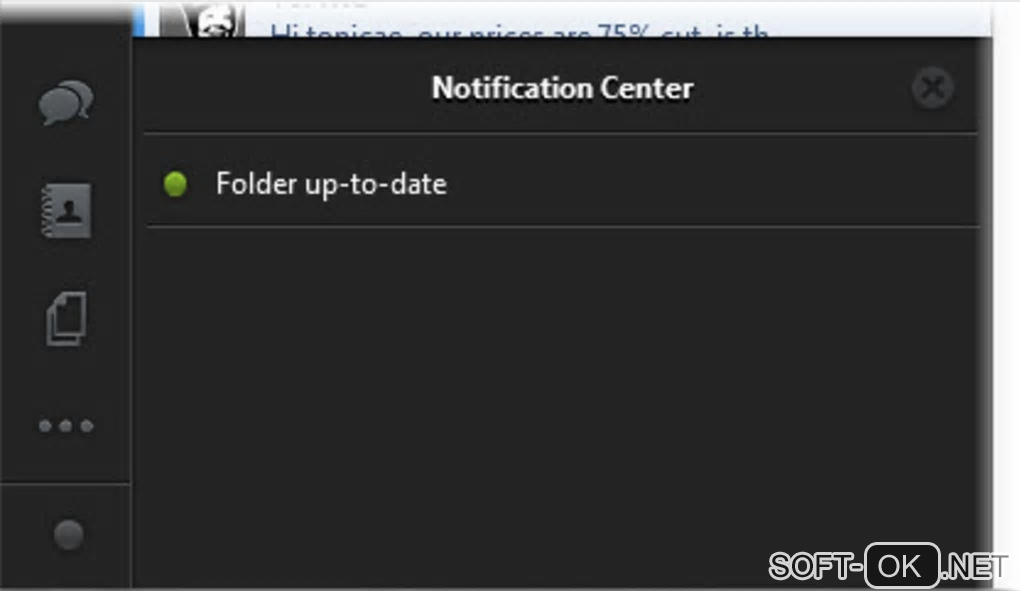Image resolution: width=1020 pixels, height=591 pixels.
Task: Close the Notification Center panel
Action: (x=932, y=89)
